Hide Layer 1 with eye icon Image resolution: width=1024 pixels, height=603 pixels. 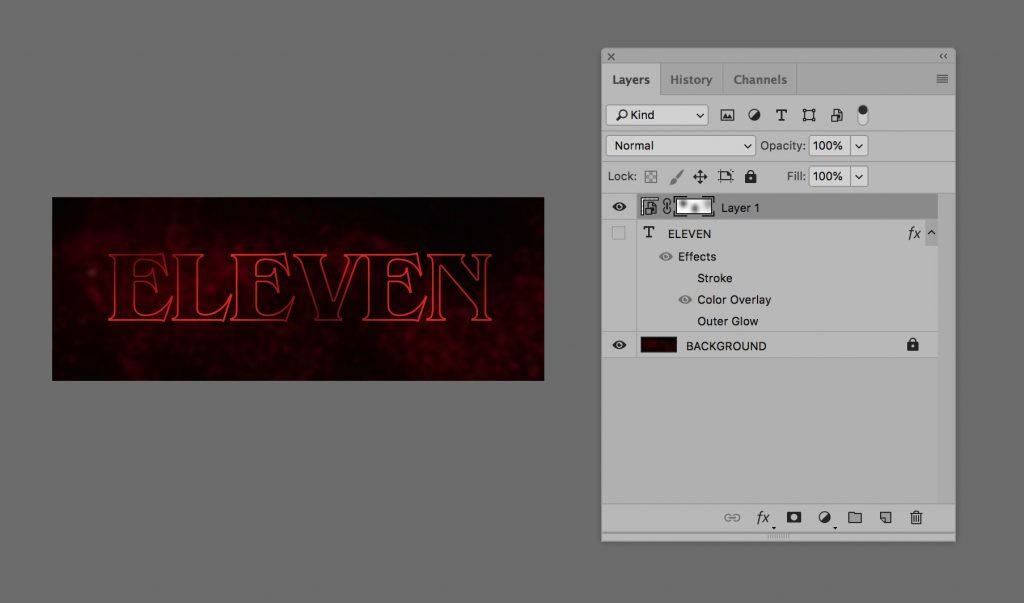click(x=619, y=207)
